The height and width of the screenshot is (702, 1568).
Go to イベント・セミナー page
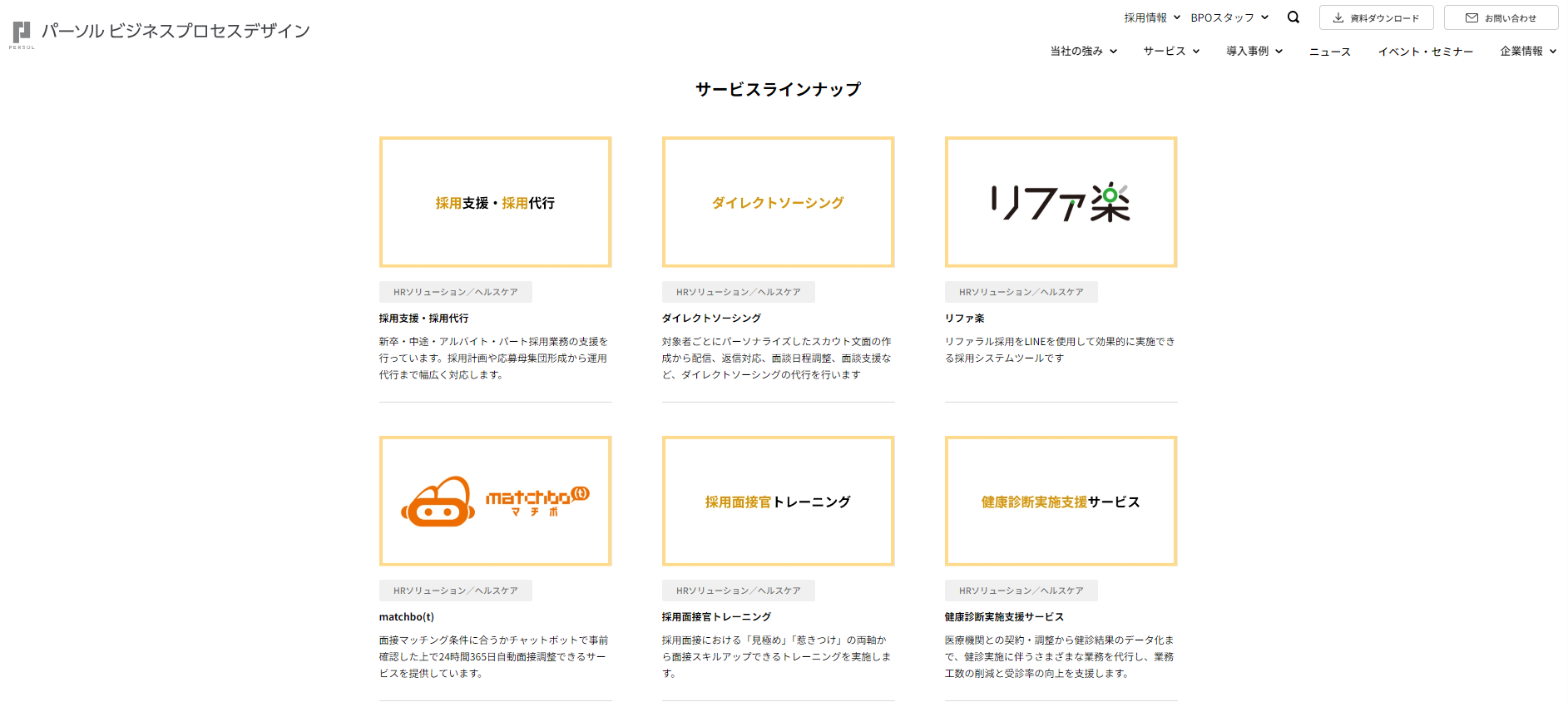click(1425, 52)
